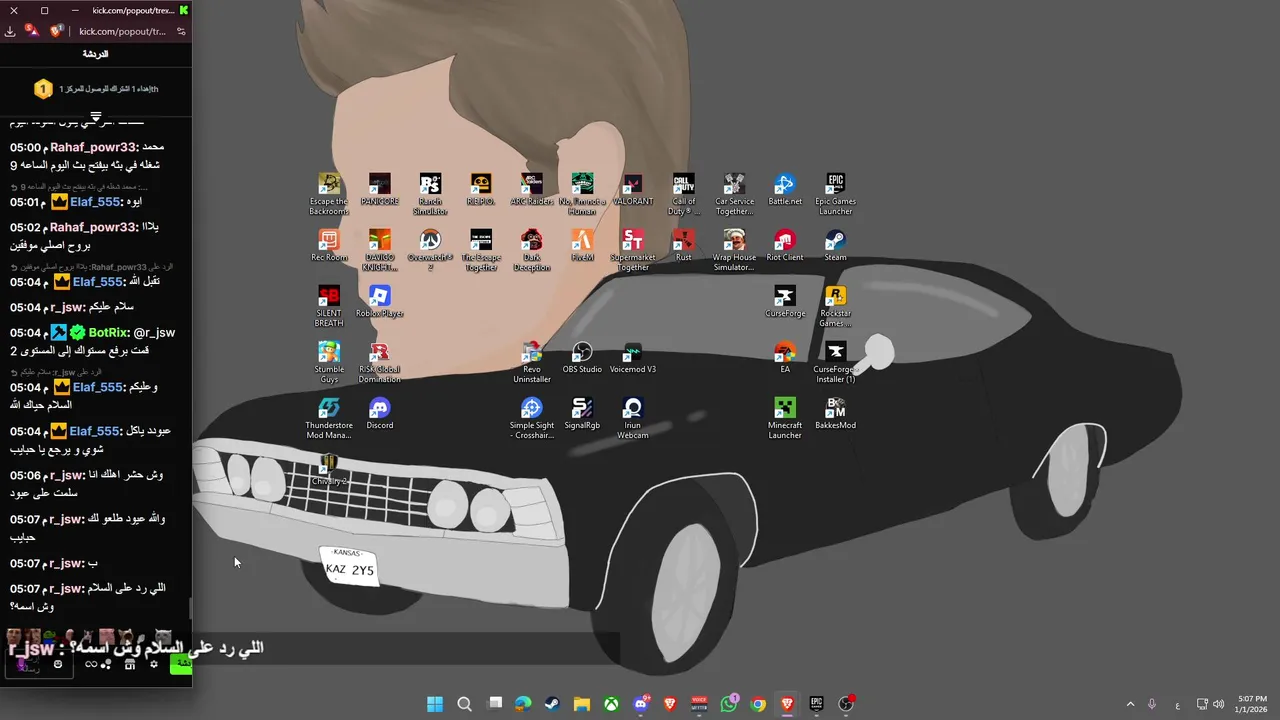Open the Steam desktop shortcut
Image resolution: width=1280 pixels, height=720 pixels.
coord(836,246)
